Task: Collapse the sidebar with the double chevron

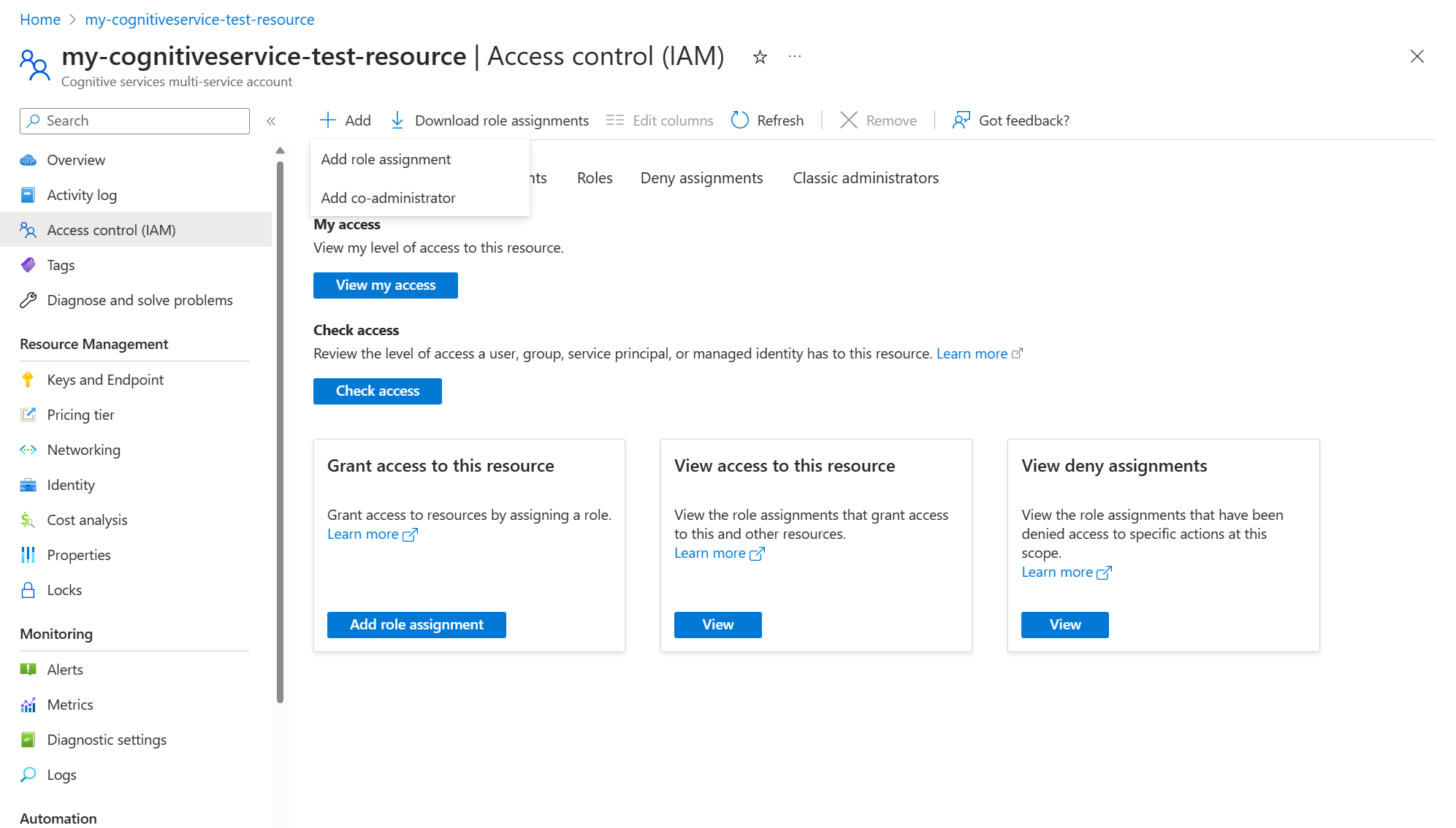Action: 271,121
